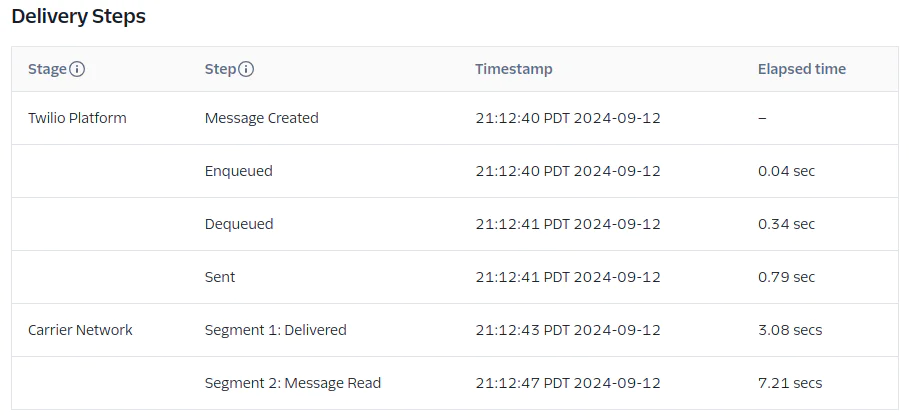Click the Enqueued step row
Screen dimensions: 909x419
(x=238, y=171)
